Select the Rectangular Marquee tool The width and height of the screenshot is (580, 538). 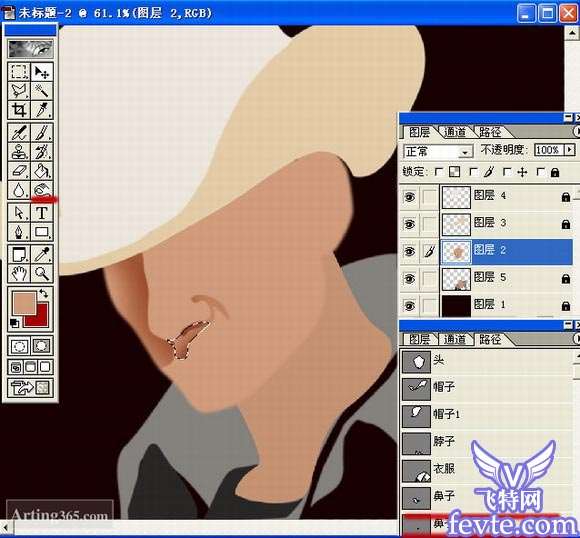point(19,71)
